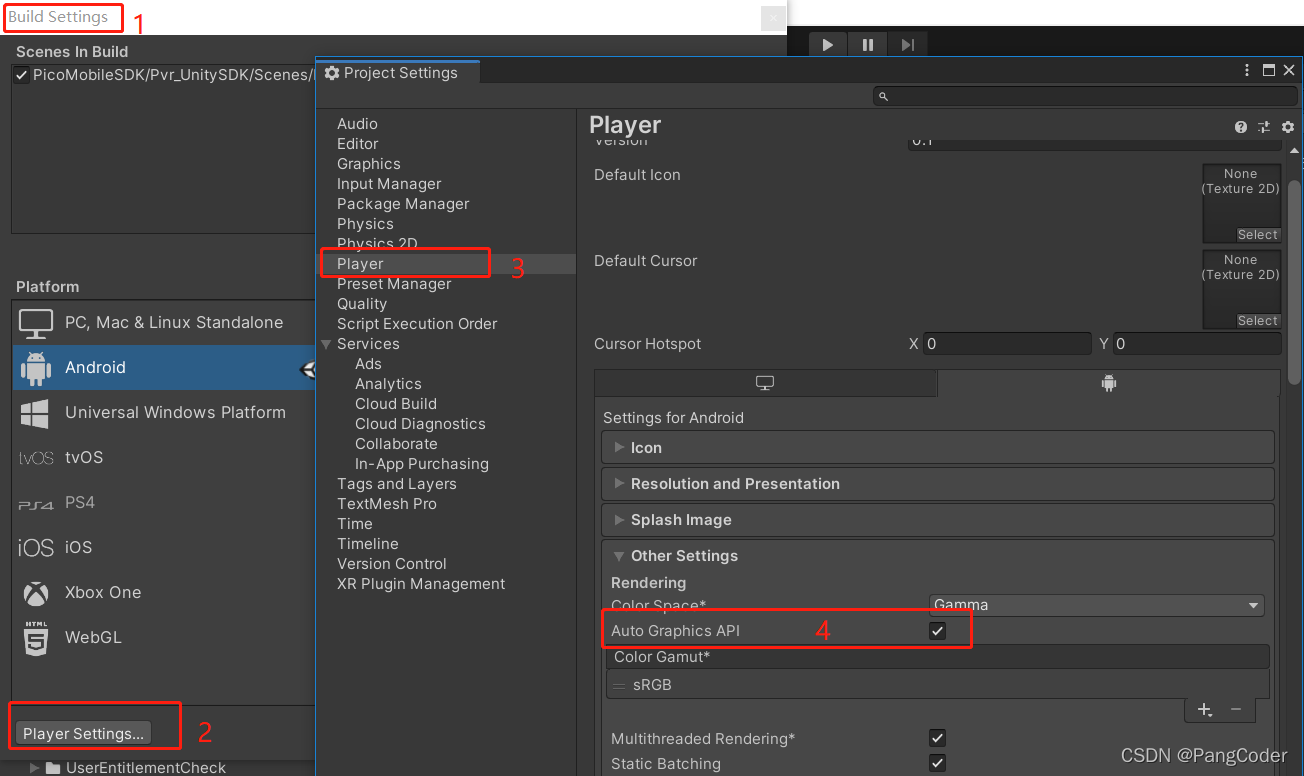Select the iOS platform
The height and width of the screenshot is (776, 1304).
point(164,548)
